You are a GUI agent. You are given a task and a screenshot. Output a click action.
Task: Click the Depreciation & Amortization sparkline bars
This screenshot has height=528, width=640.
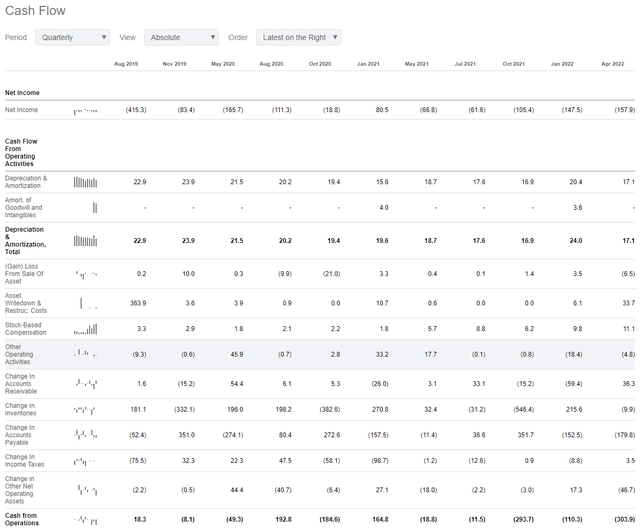(x=85, y=182)
